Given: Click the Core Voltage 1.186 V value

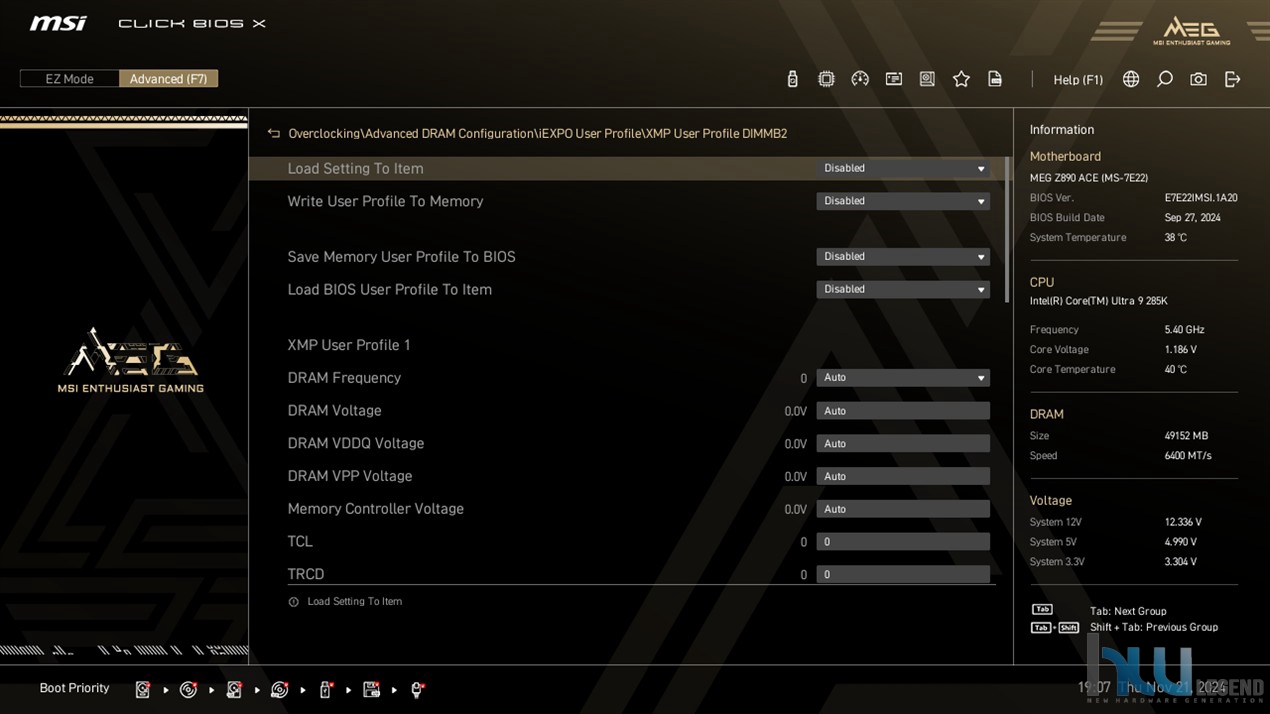Looking at the screenshot, I should click(x=1180, y=350).
